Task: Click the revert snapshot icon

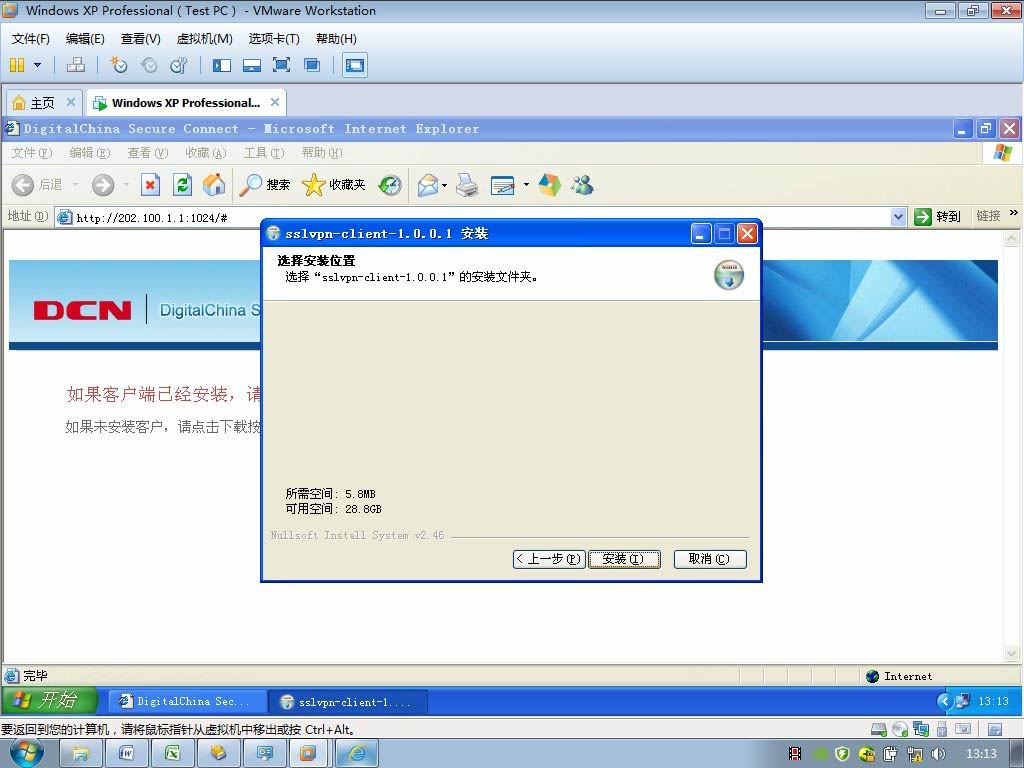Action: point(149,65)
